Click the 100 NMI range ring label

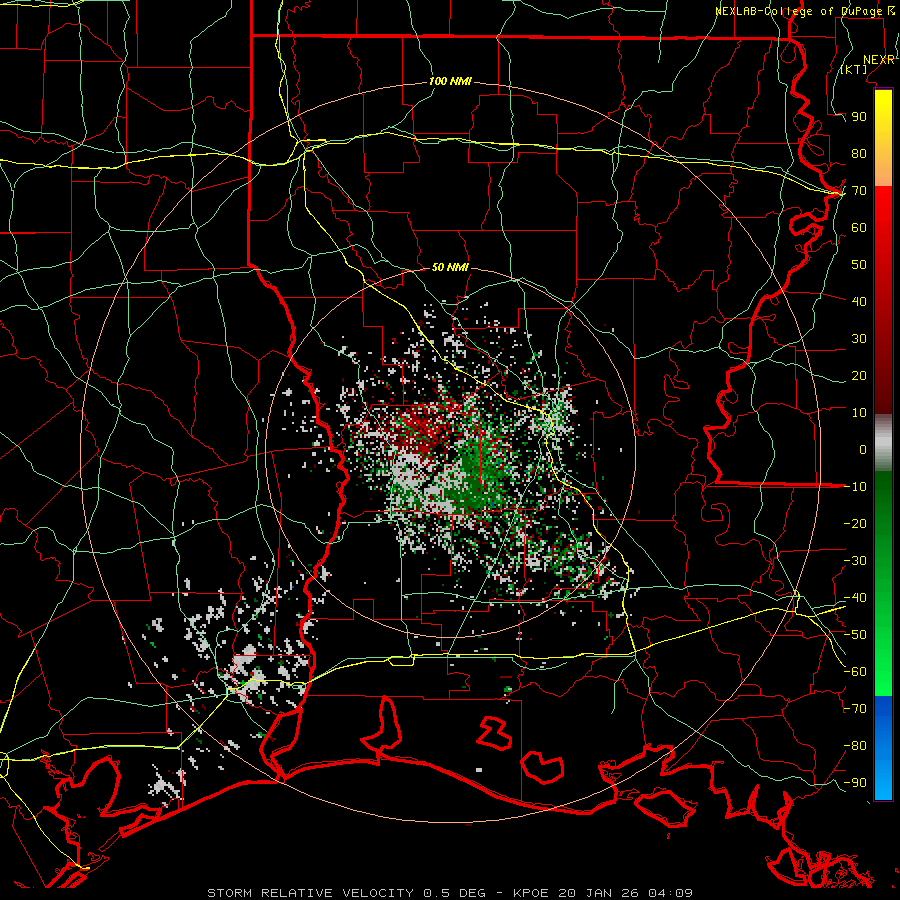[450, 82]
